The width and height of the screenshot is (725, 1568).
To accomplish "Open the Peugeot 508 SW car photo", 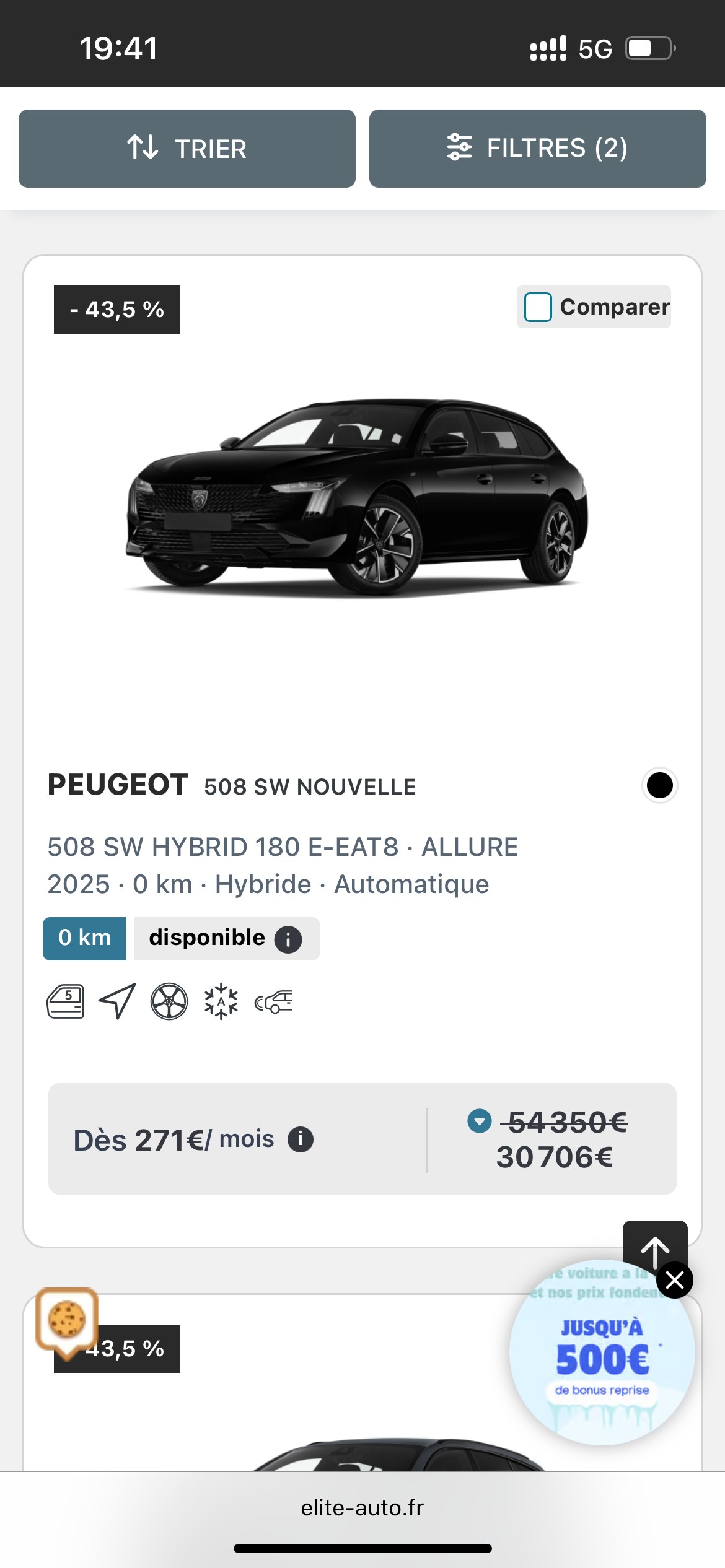I will click(x=357, y=497).
